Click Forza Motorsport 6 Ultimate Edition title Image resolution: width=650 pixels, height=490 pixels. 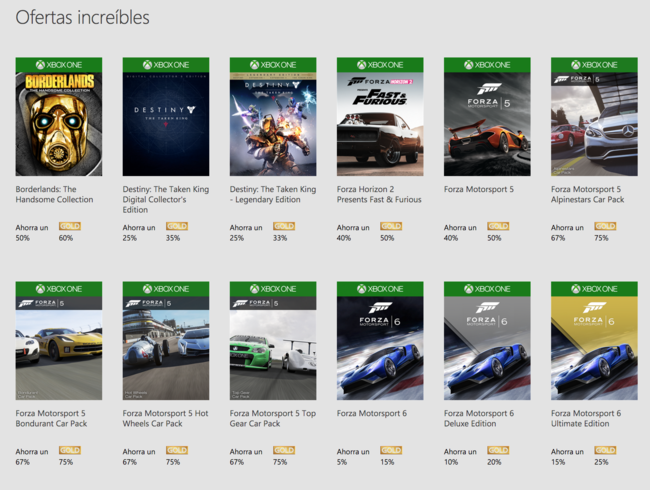586,419
